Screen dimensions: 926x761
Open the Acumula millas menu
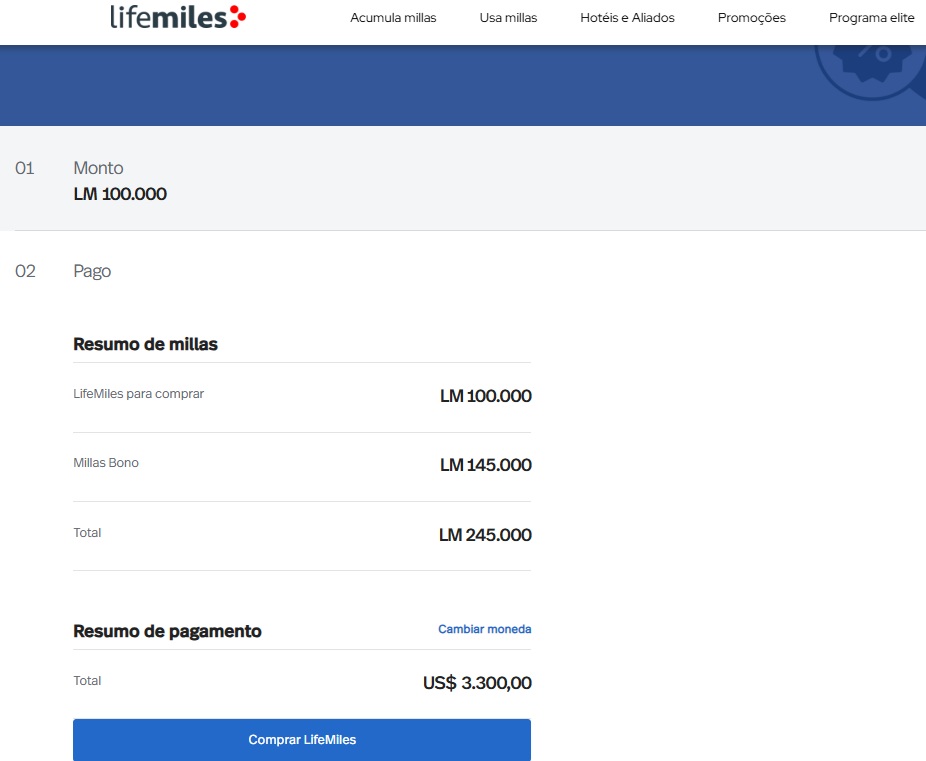pyautogui.click(x=393, y=18)
